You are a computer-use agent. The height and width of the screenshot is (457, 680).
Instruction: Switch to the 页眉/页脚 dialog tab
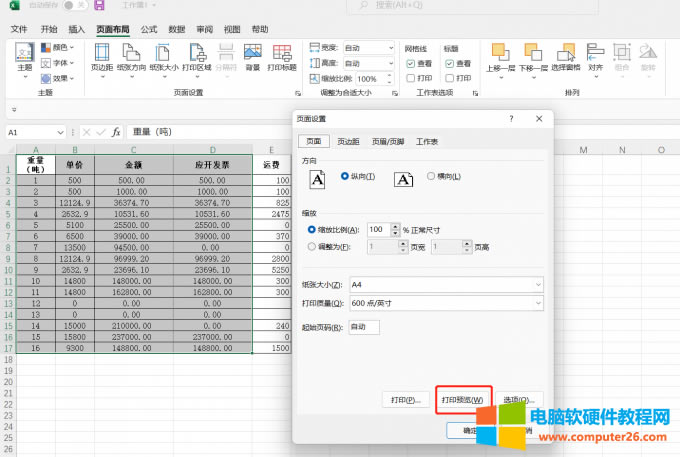pos(387,142)
